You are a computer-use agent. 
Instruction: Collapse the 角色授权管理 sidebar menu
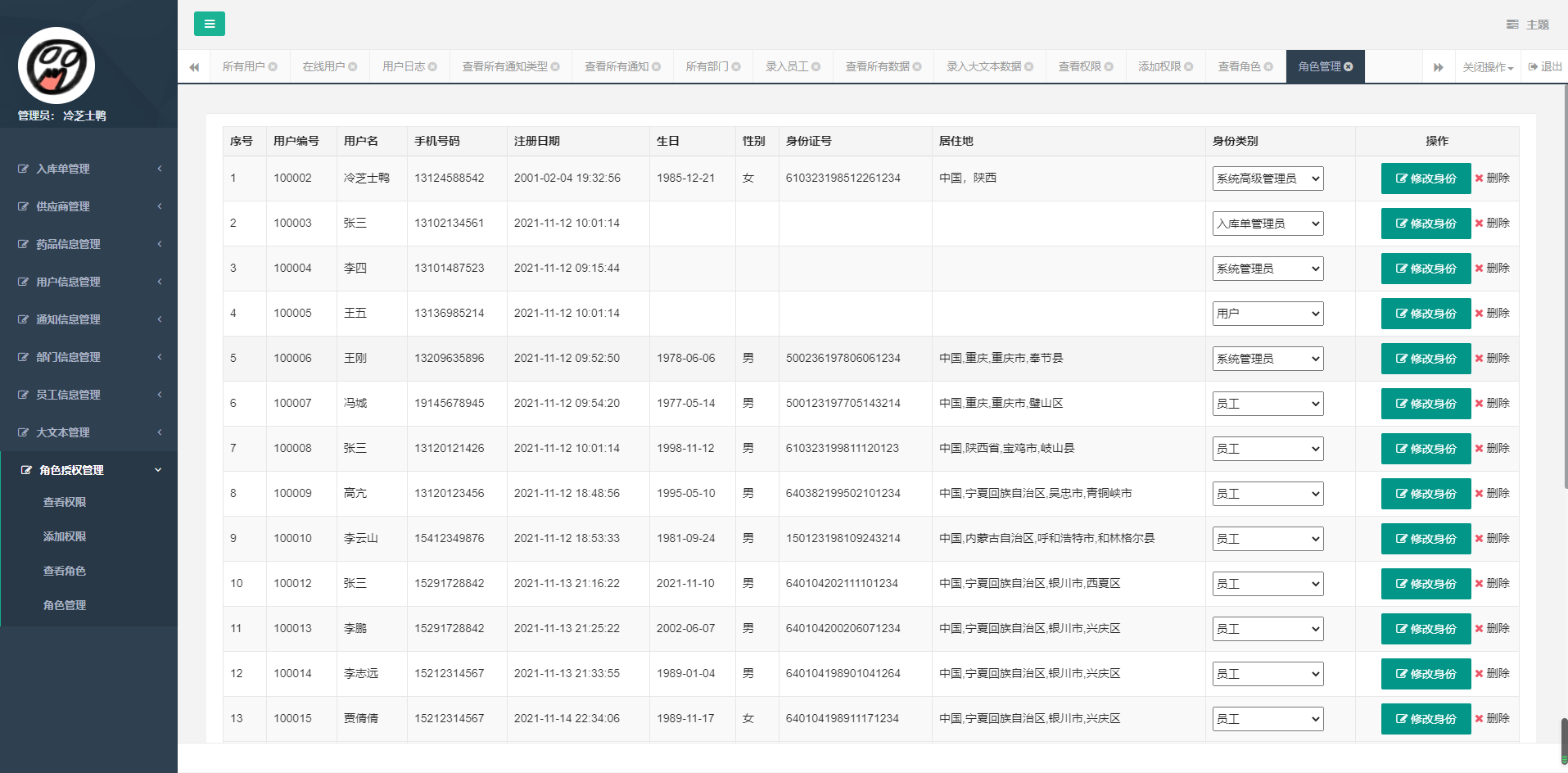click(88, 470)
